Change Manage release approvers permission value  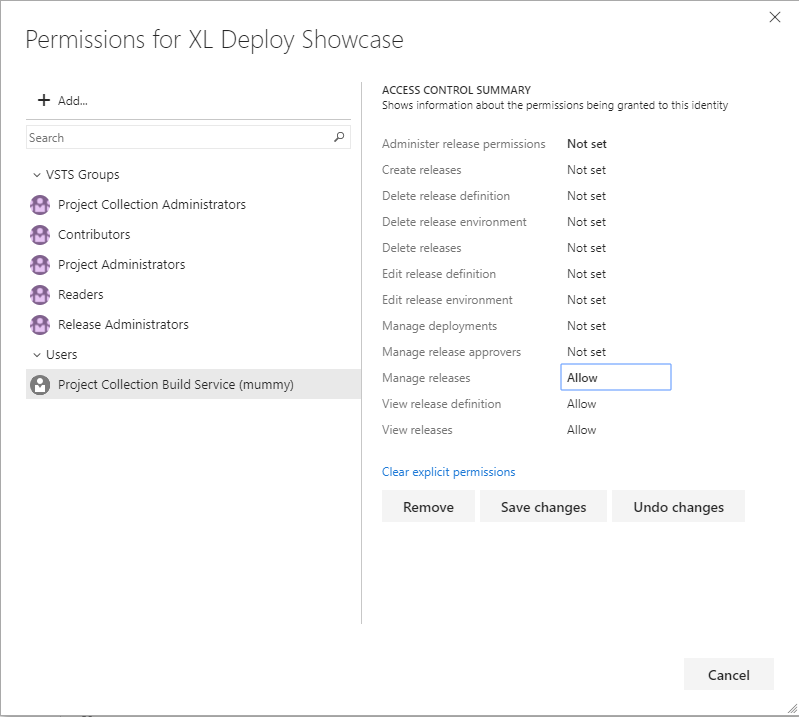pos(587,352)
